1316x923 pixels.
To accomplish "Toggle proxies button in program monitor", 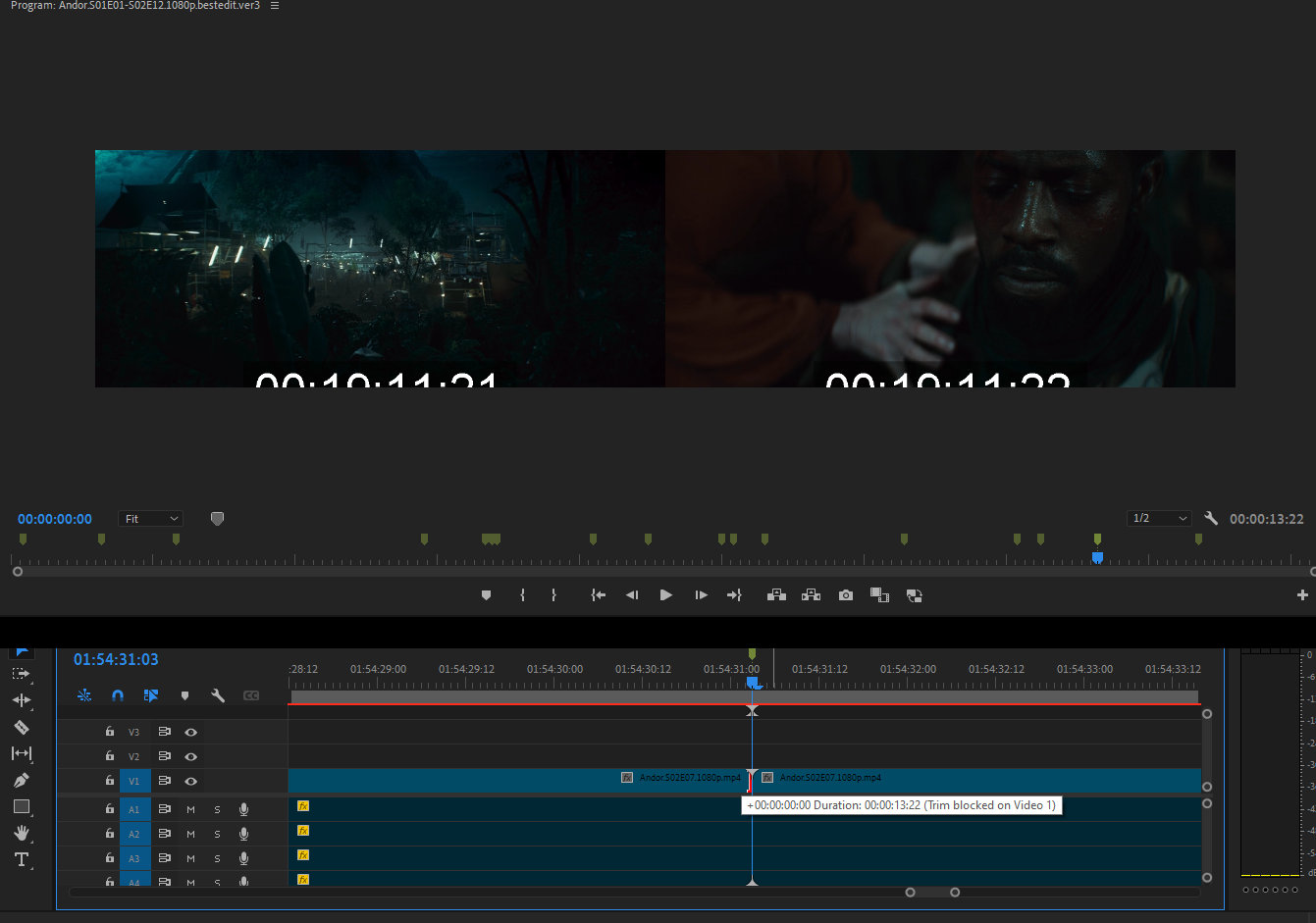I will click(x=914, y=595).
